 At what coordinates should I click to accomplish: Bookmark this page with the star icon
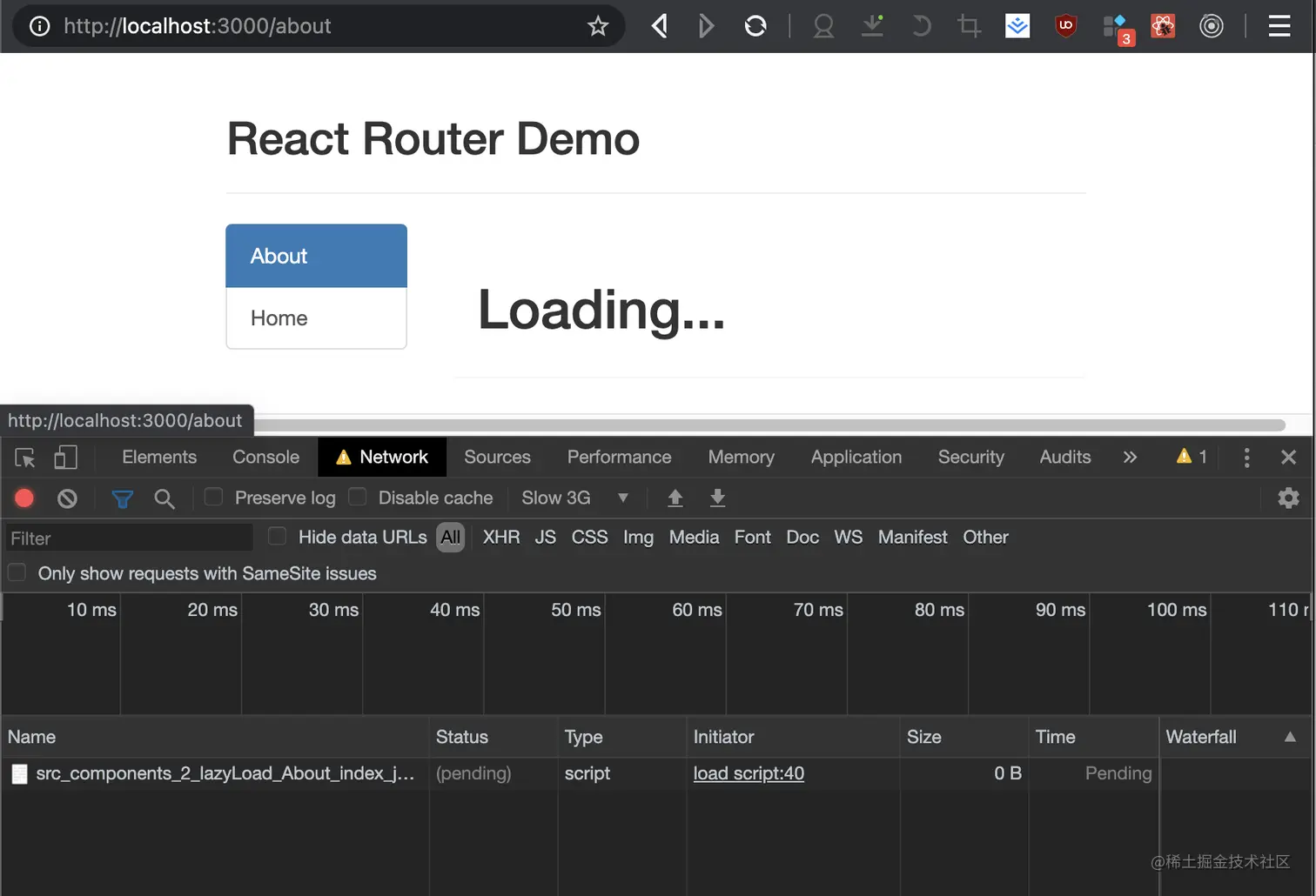click(598, 26)
